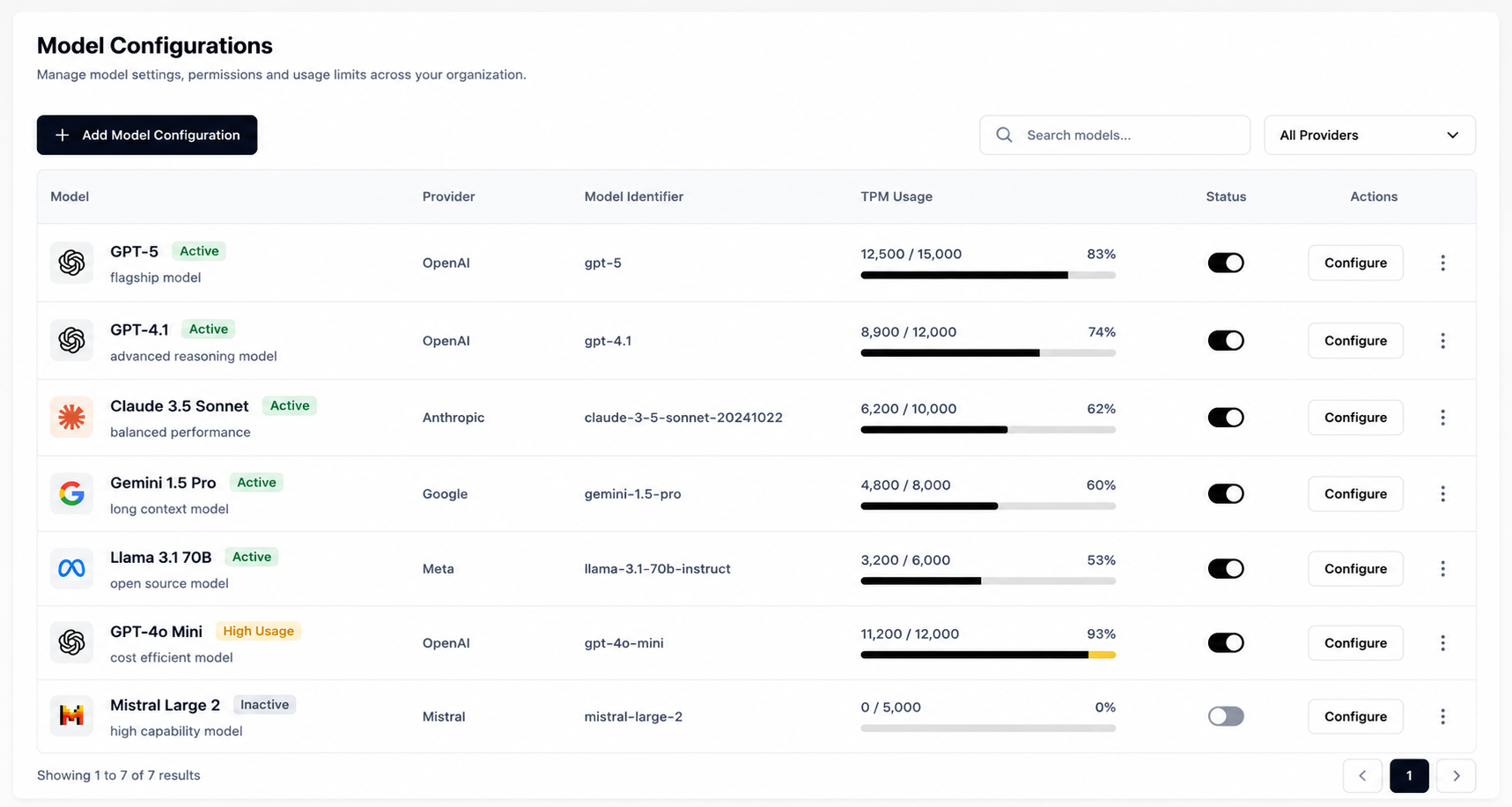The image size is (1512, 807).
Task: Click the magnifier icon in the search box
Action: coord(1004,135)
